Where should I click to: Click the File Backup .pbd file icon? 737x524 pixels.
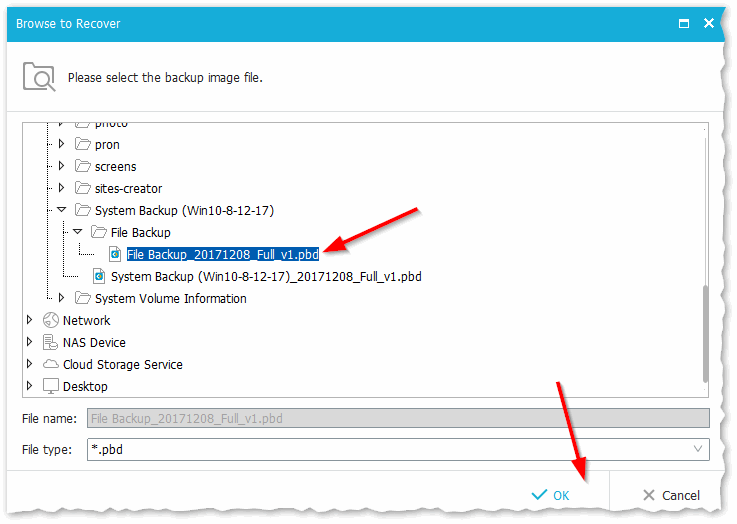coord(115,255)
